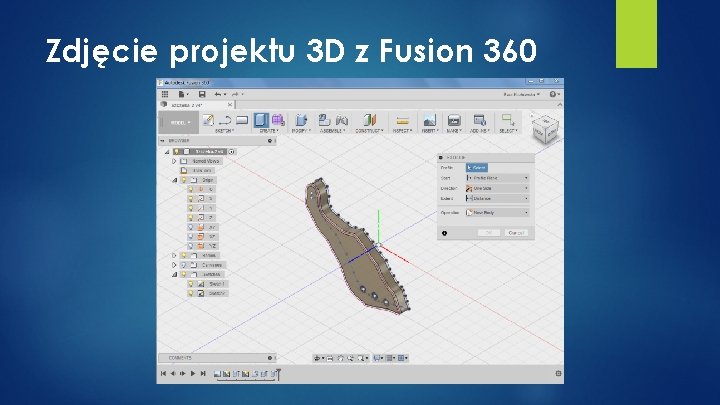The width and height of the screenshot is (720, 405).
Task: Click the Make 3D print icon
Action: (454, 120)
